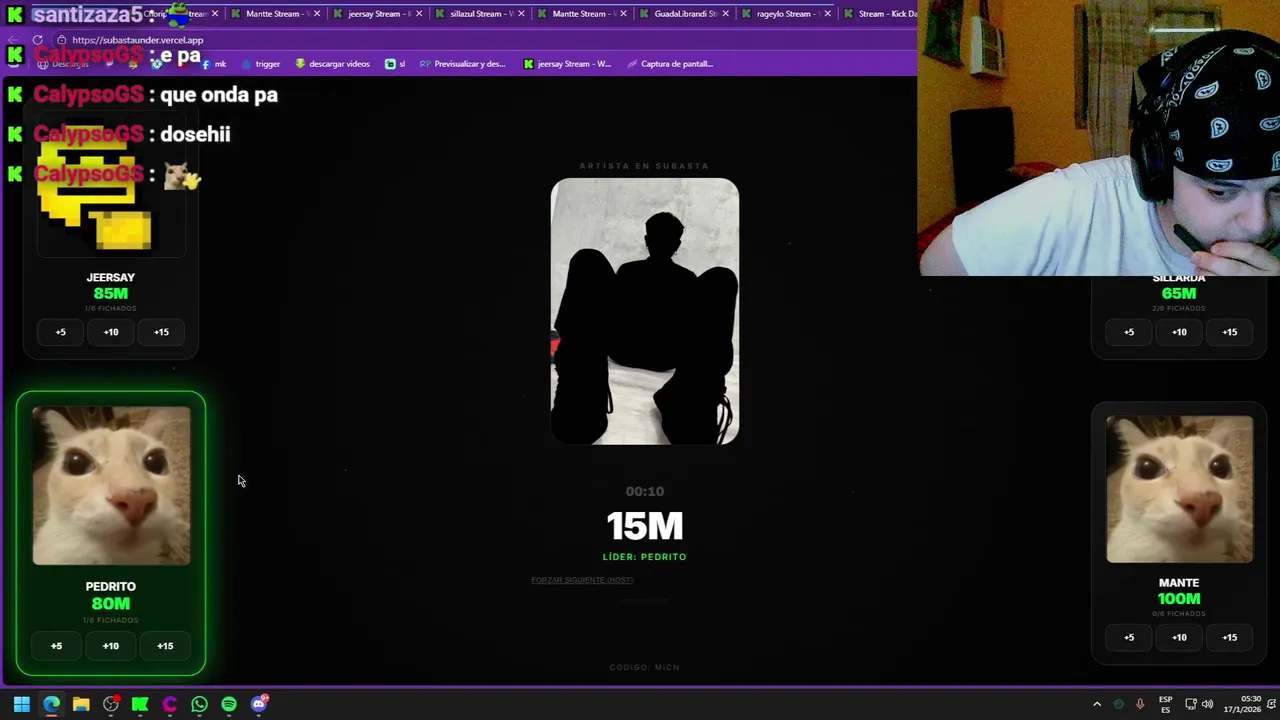The height and width of the screenshot is (720, 1280).
Task: Switch to the Stream - Kick Dashboard tab
Action: pos(880,14)
